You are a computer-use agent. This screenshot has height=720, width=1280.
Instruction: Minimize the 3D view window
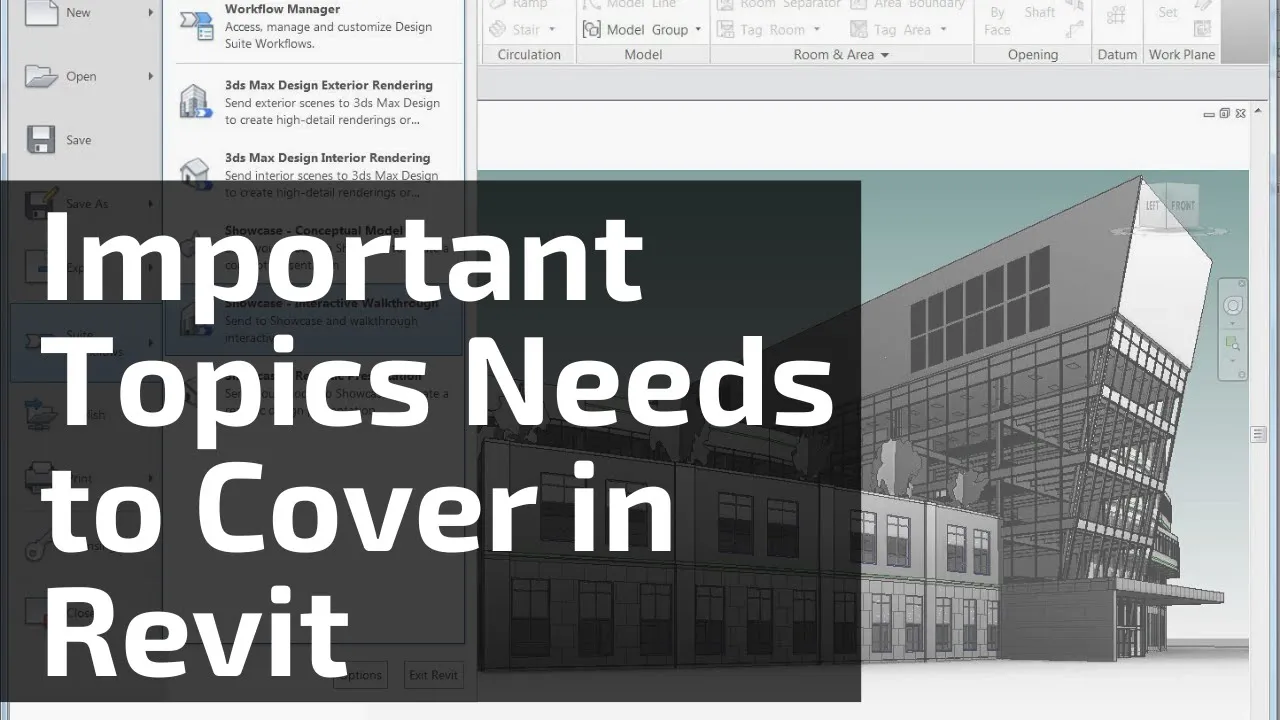pyautogui.click(x=1209, y=115)
